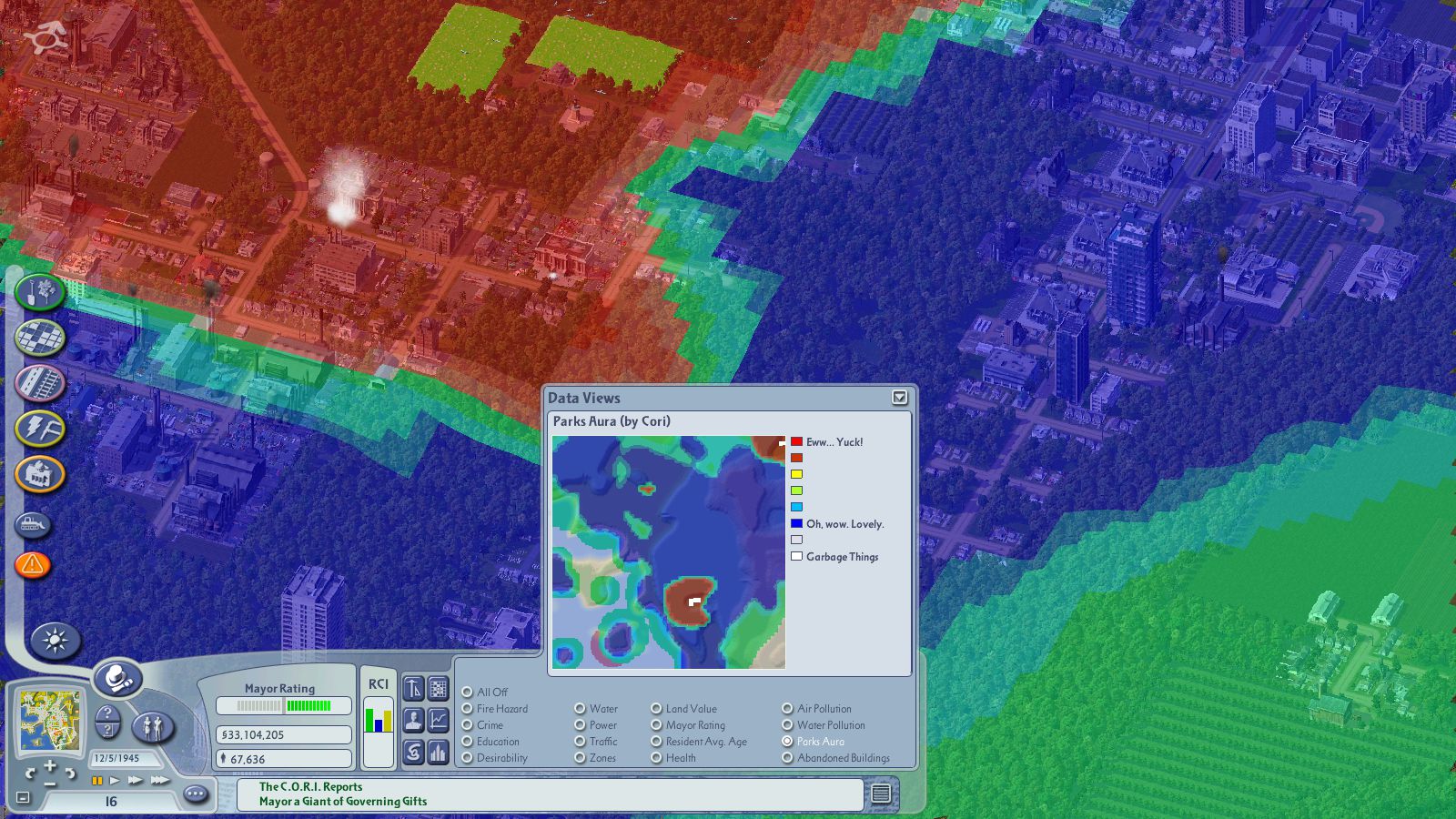Open the Data Views grid icon
Viewport: 1456px width, 819px height.
(x=439, y=689)
